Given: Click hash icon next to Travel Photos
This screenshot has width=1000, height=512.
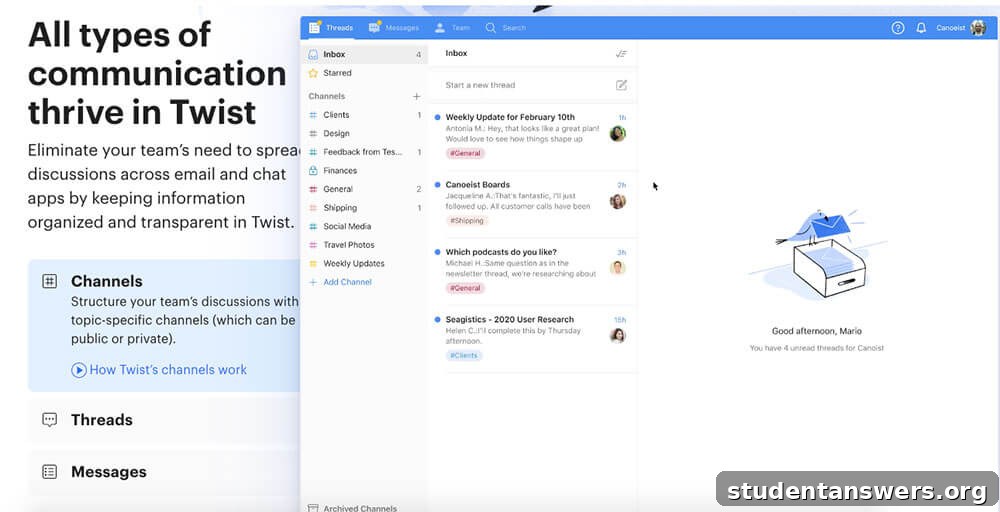Looking at the screenshot, I should [312, 244].
